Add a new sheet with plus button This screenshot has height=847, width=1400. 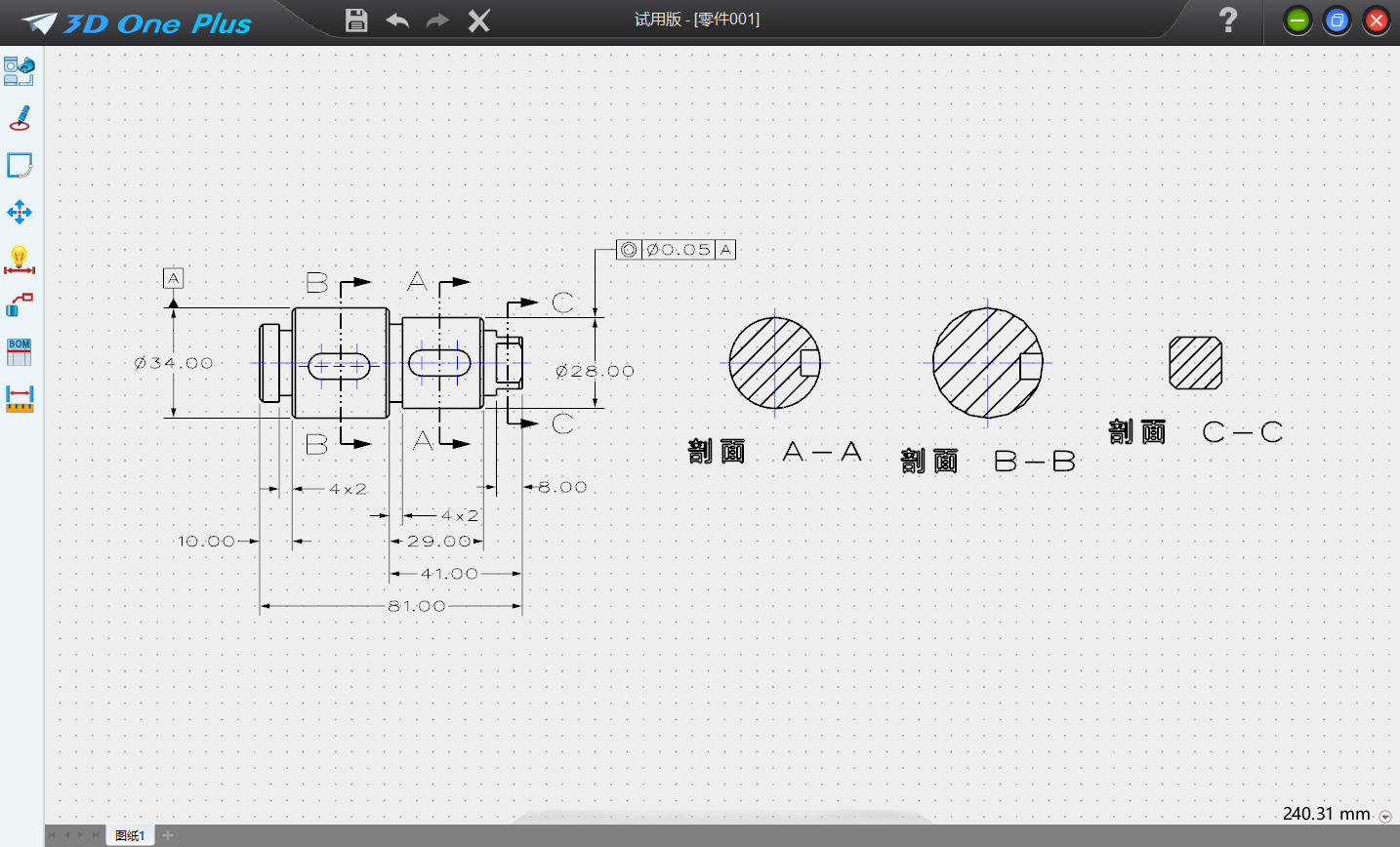[x=168, y=835]
